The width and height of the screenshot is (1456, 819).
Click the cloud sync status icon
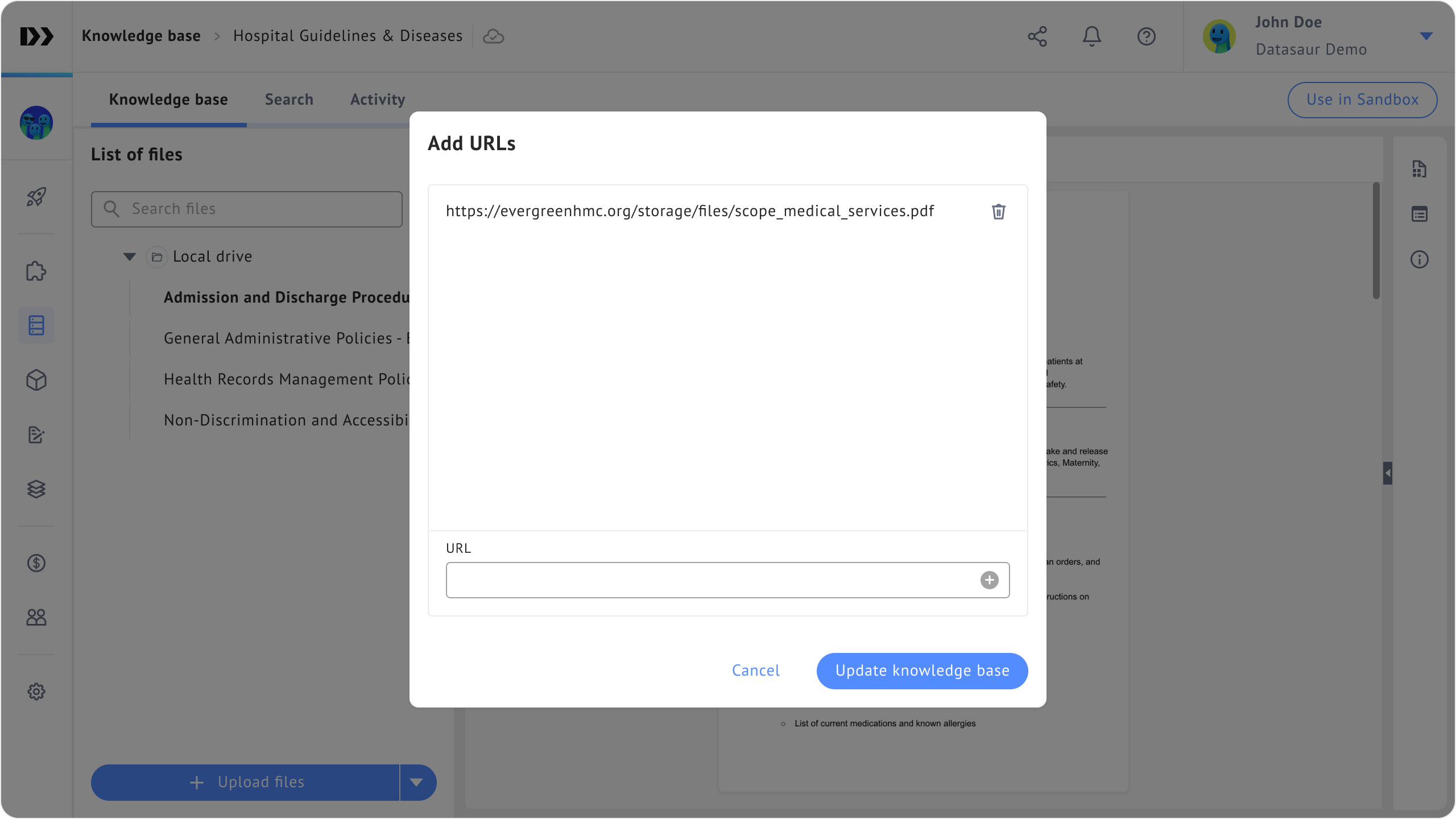click(493, 36)
